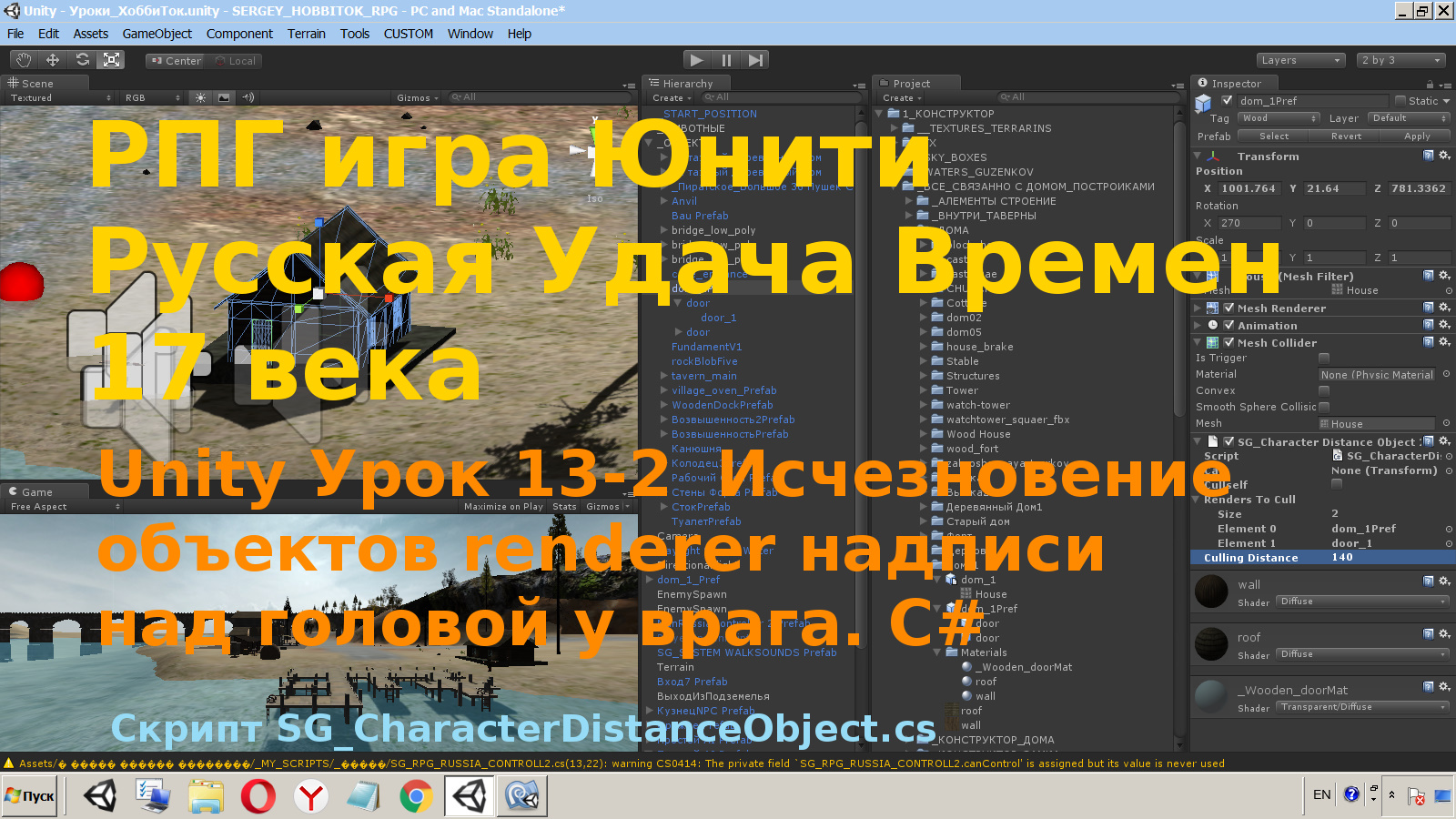The height and width of the screenshot is (819, 1456).
Task: Click the Unity icon in the taskbar
Action: 102,794
